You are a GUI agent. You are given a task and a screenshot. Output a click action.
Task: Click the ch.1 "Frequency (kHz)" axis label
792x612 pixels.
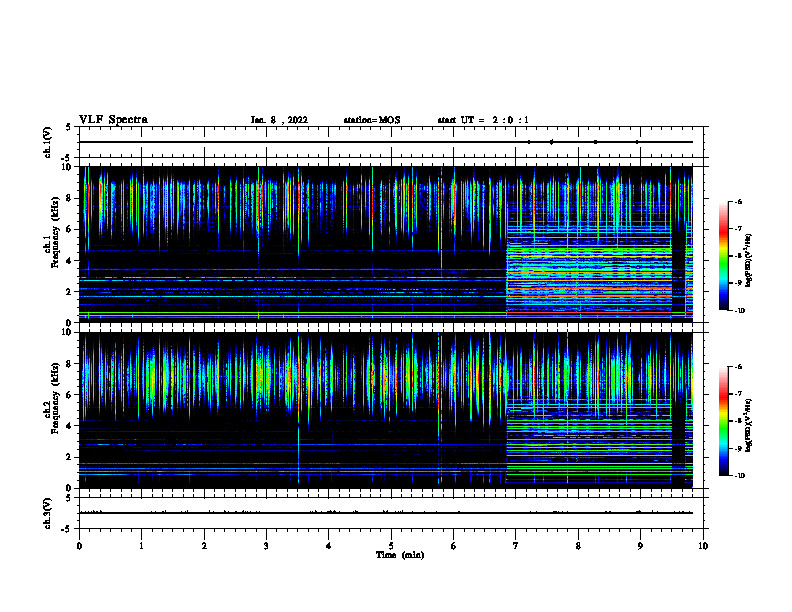point(55,233)
